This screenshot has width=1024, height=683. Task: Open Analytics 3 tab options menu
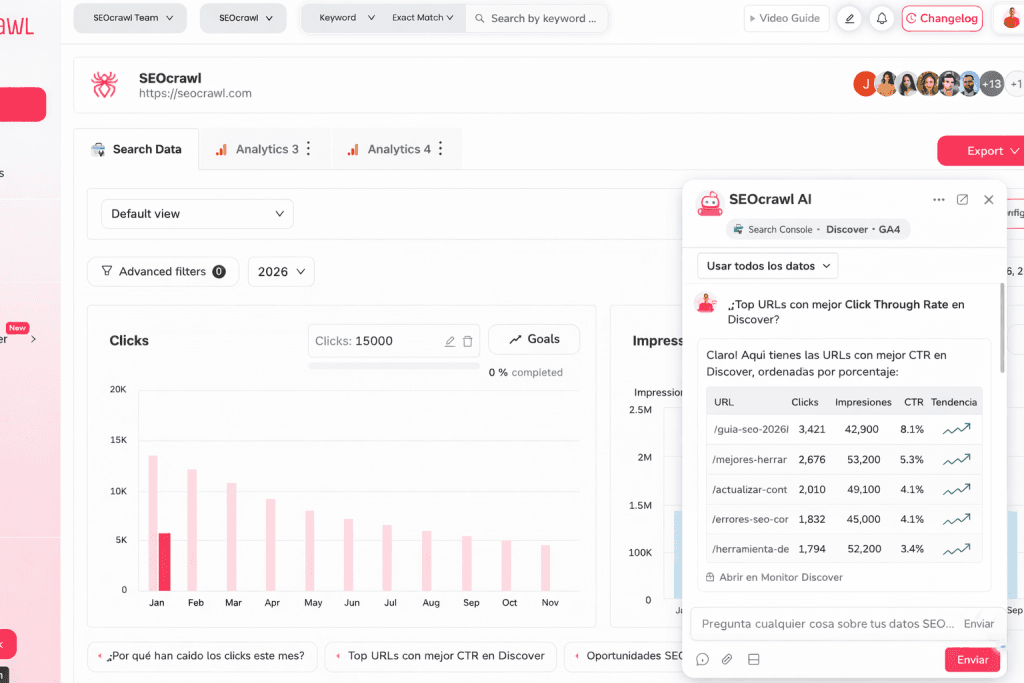pos(308,149)
